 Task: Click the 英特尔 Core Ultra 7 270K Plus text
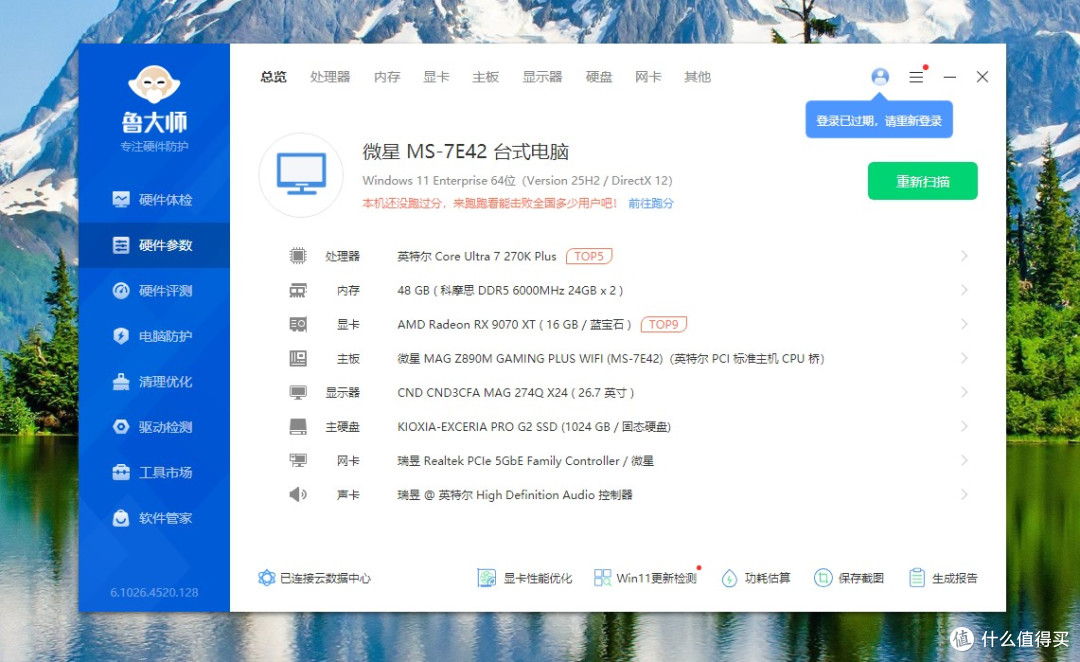pos(477,256)
